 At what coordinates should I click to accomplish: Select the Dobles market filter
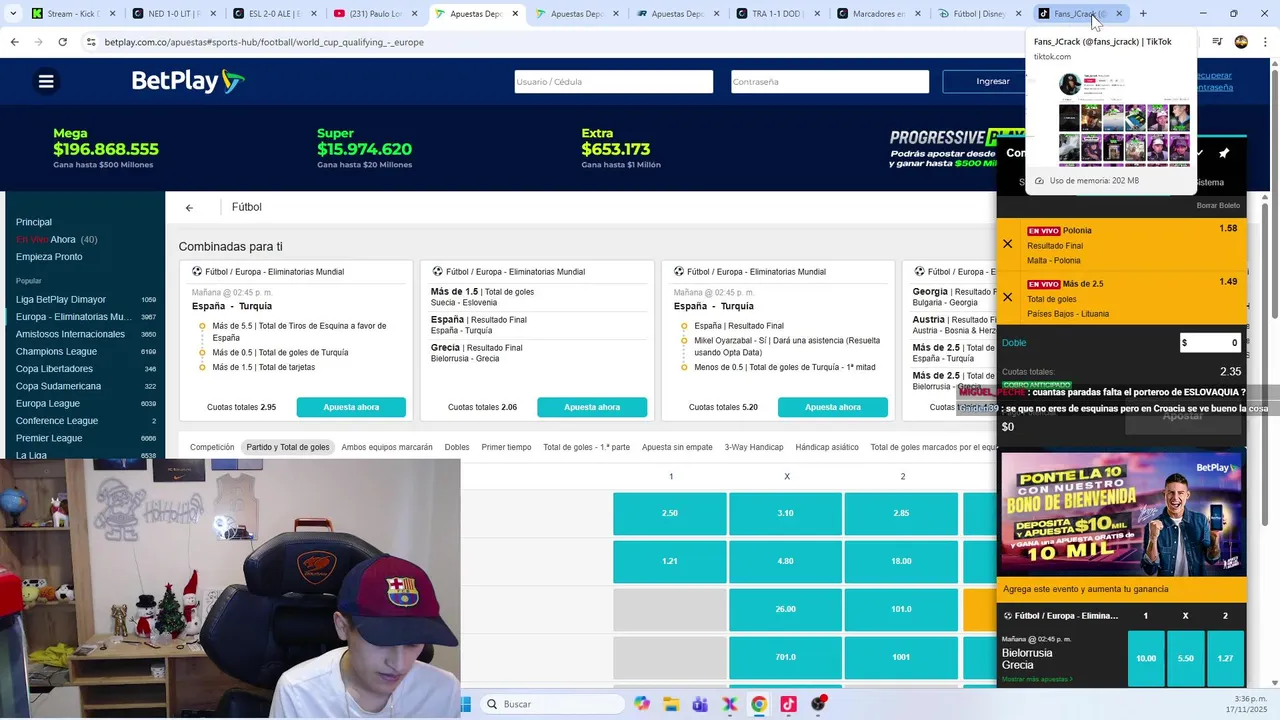pyautogui.click(x=457, y=447)
